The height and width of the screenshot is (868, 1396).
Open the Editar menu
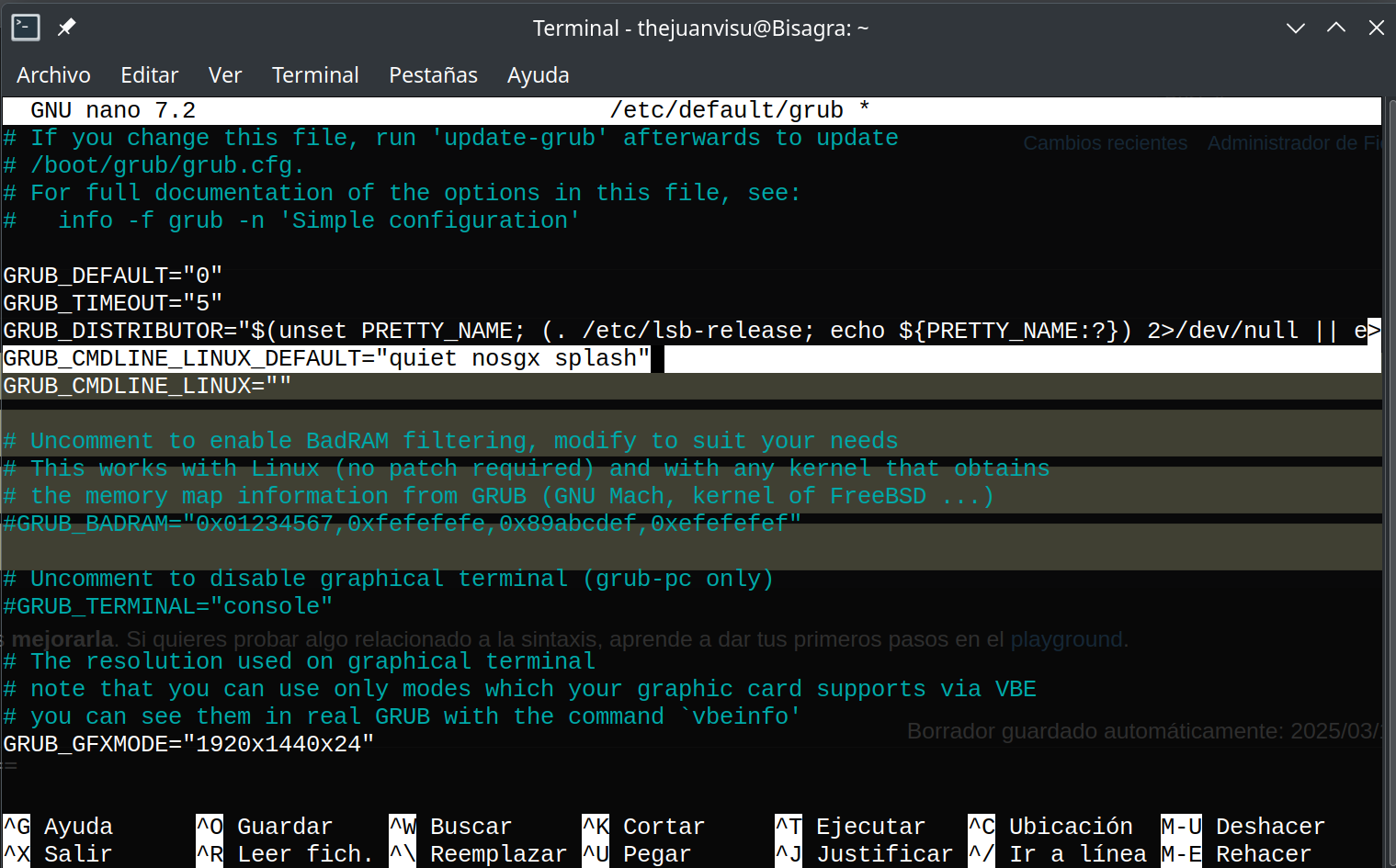click(x=149, y=75)
